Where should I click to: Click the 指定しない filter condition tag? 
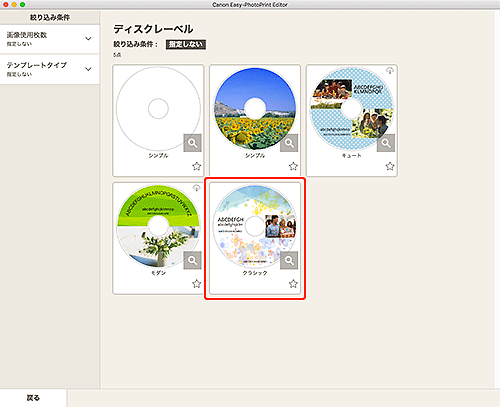click(x=186, y=44)
